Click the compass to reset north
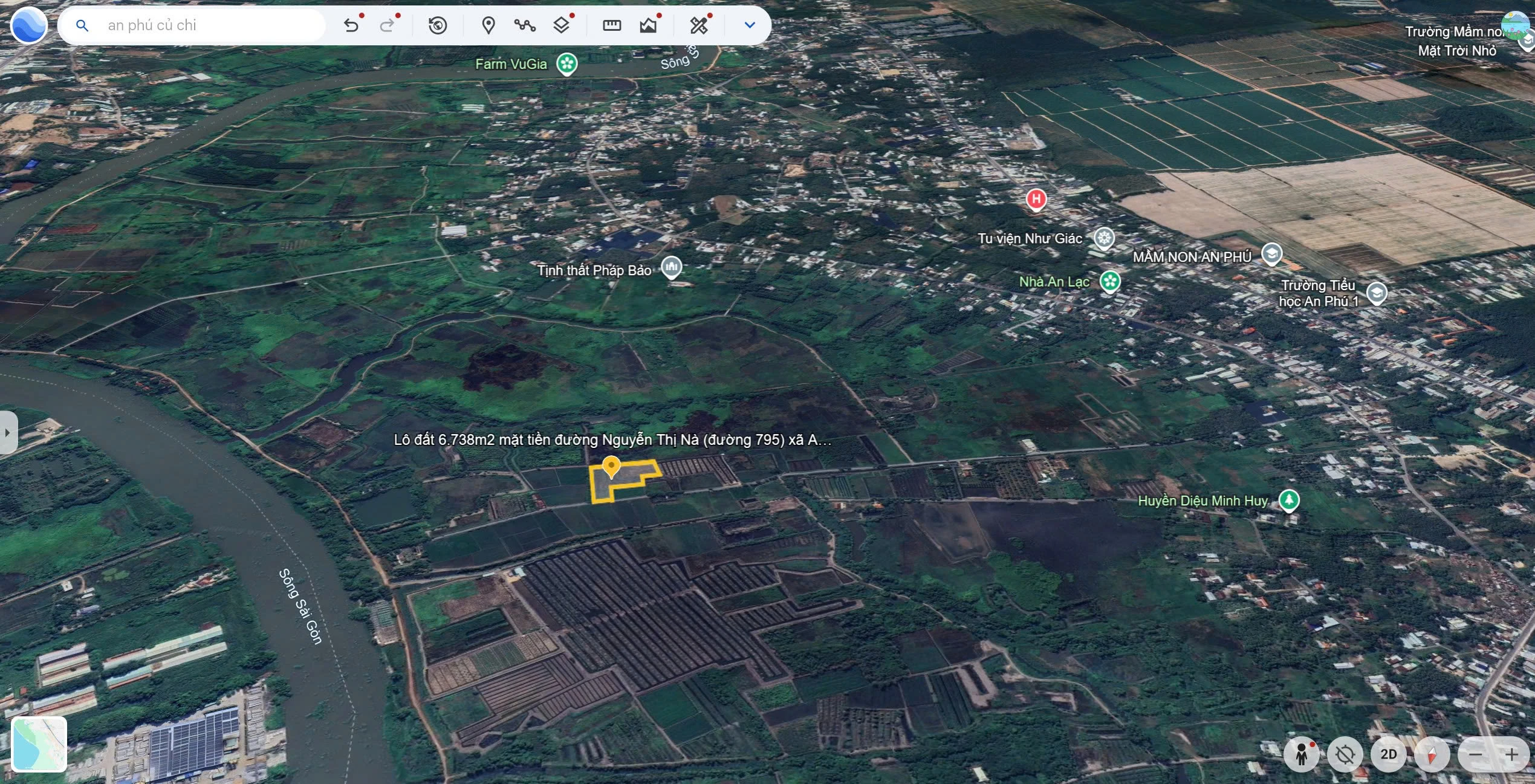 pos(1432,754)
